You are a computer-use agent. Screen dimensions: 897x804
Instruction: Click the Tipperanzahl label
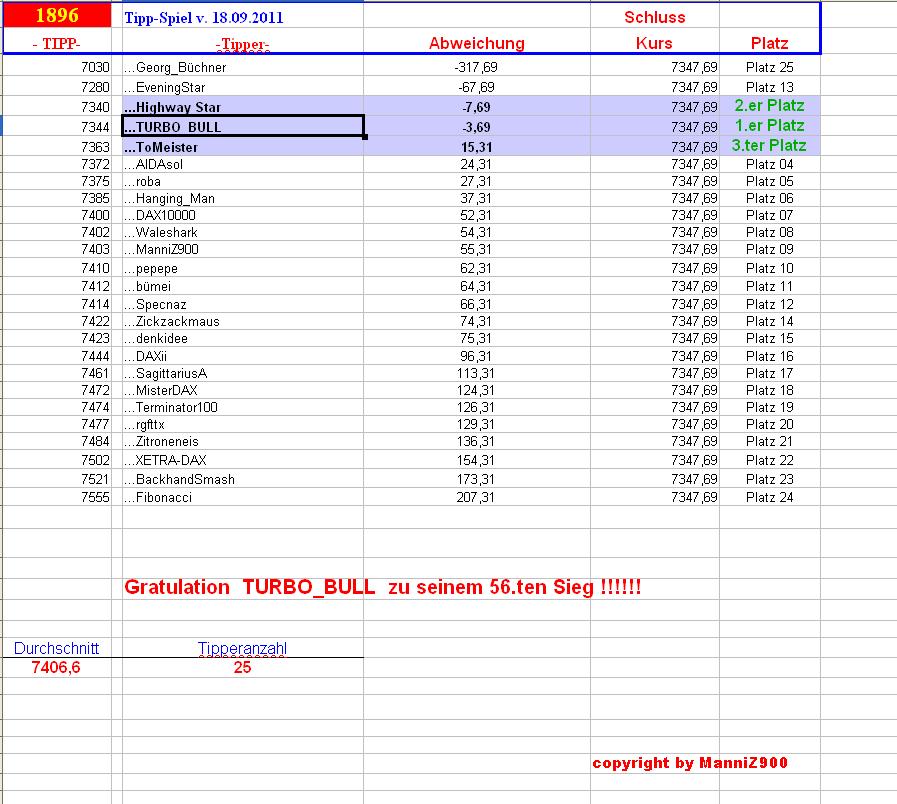[243, 648]
